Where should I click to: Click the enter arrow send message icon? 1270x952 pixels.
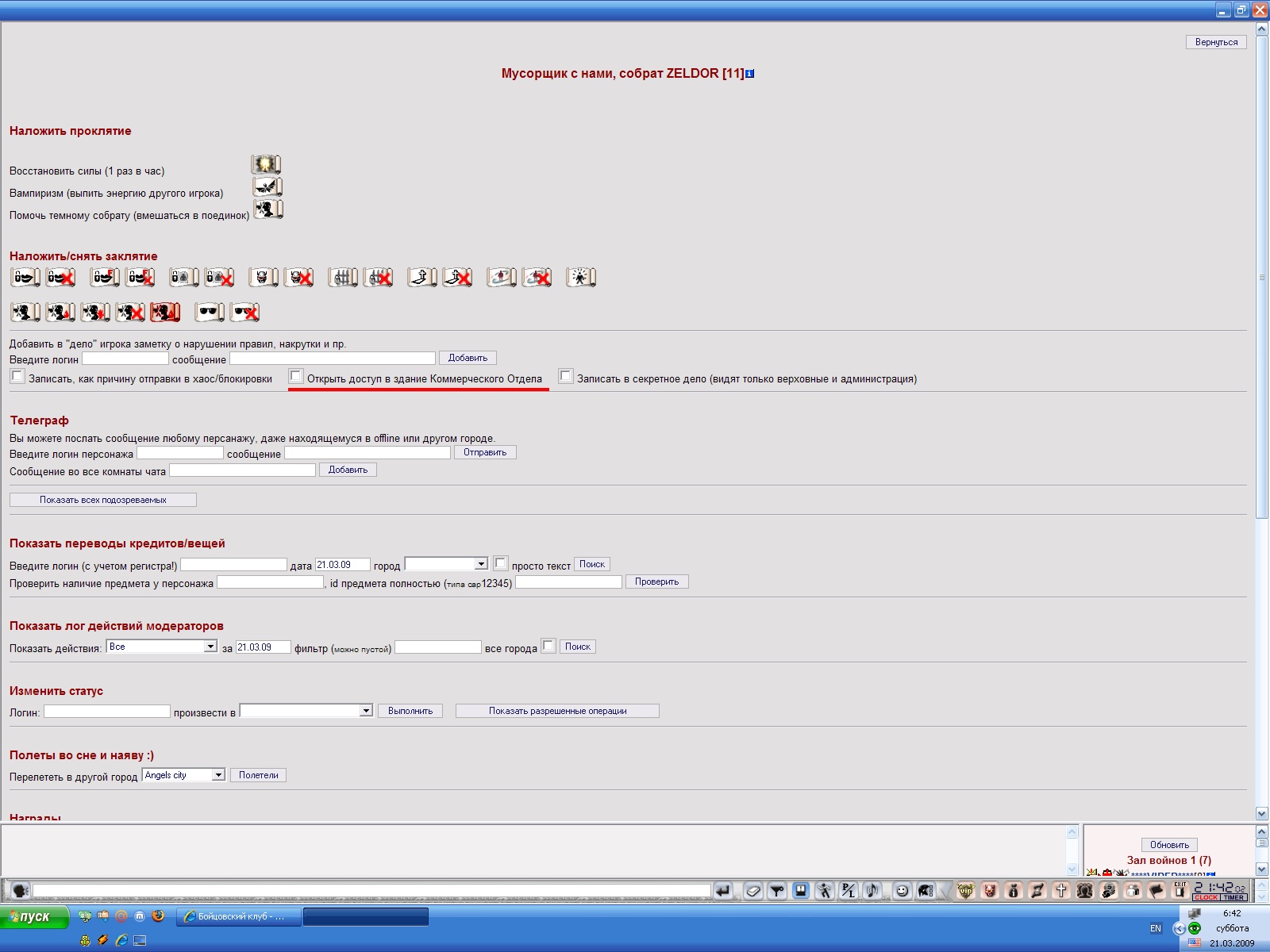pos(722,891)
